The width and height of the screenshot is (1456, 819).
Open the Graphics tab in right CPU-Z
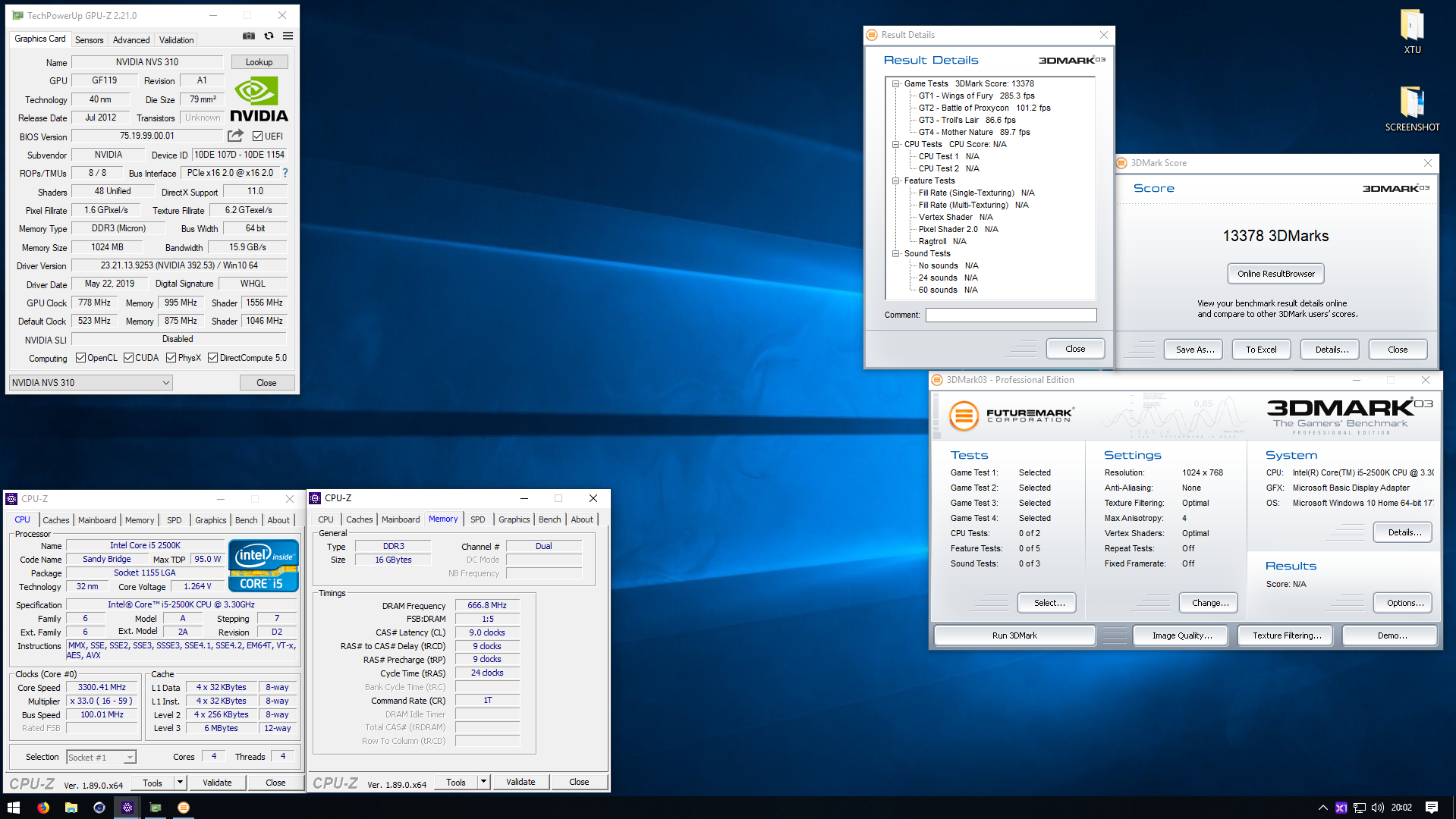pyautogui.click(x=514, y=519)
